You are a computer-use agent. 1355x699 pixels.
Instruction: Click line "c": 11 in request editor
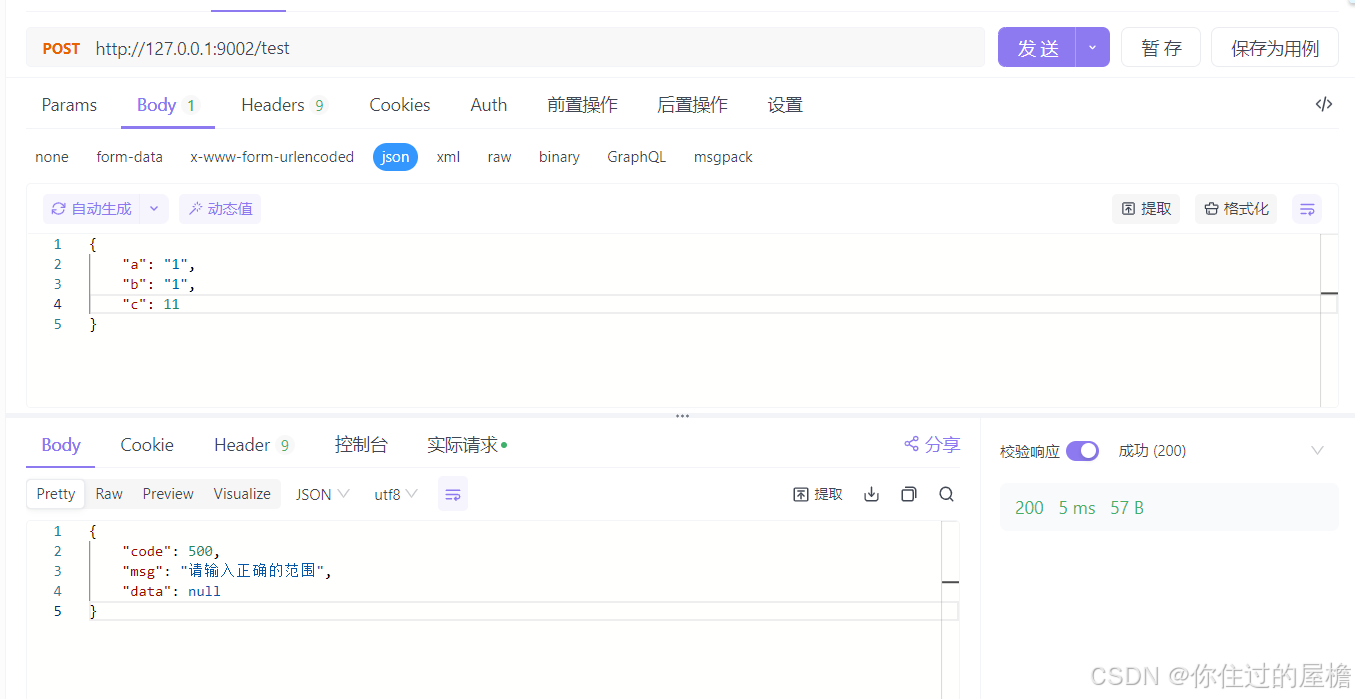point(150,304)
